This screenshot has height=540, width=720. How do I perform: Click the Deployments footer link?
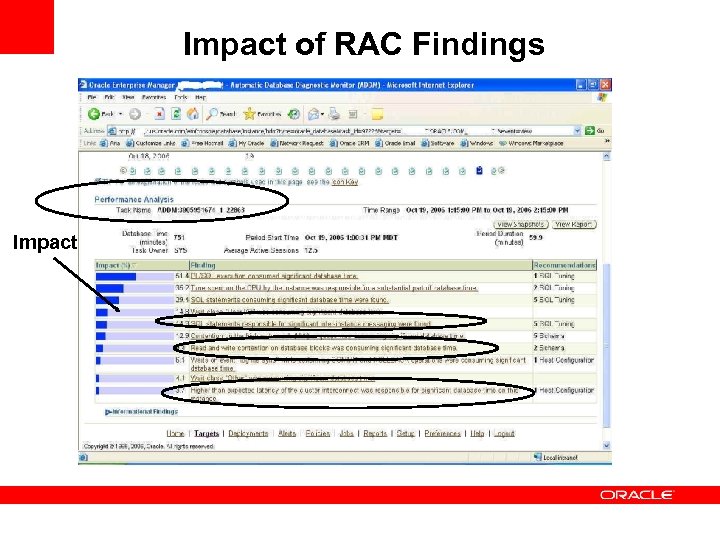click(248, 433)
